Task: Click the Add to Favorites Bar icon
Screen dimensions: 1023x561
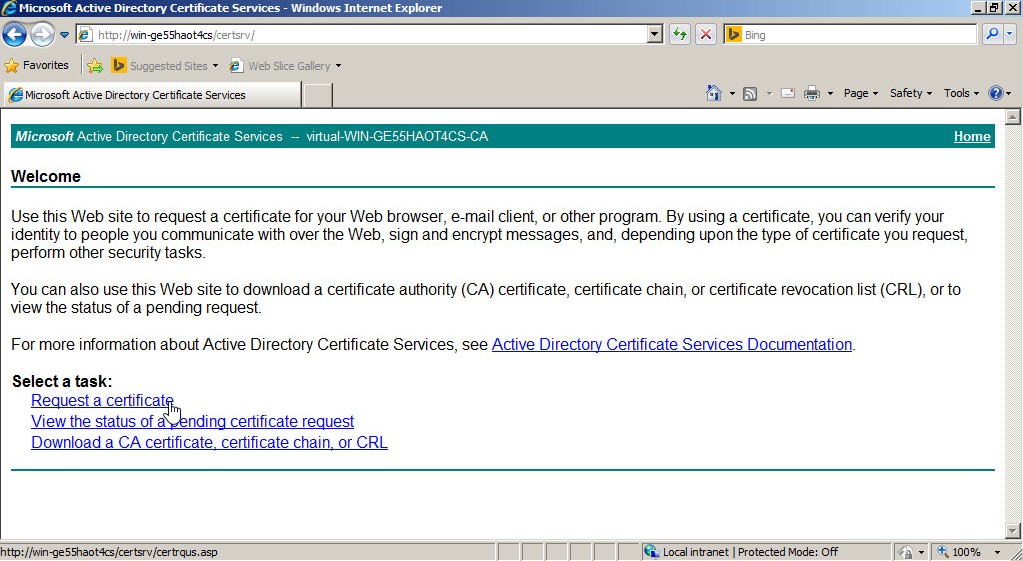Action: coord(95,66)
